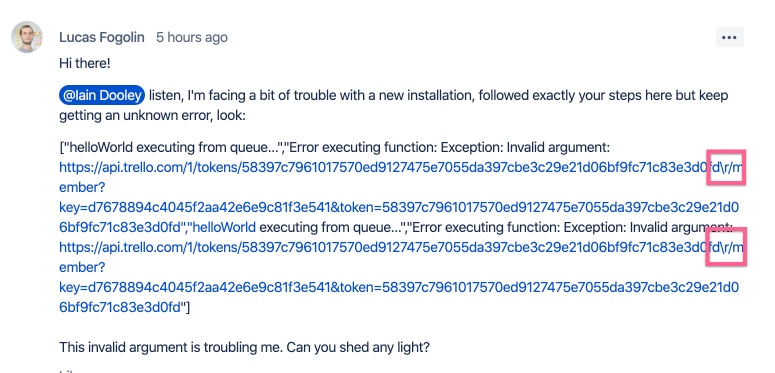The width and height of the screenshot is (775, 373).
Task: Click the "Can you shed any light?" sentence
Action: click(x=358, y=347)
